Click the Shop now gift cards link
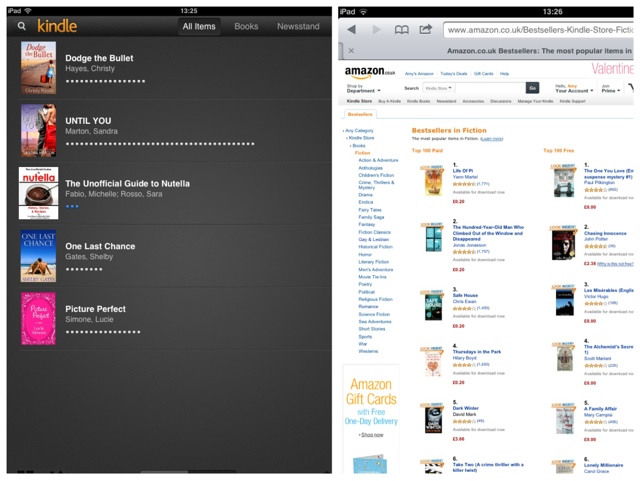This screenshot has height=481, width=640. click(371, 435)
